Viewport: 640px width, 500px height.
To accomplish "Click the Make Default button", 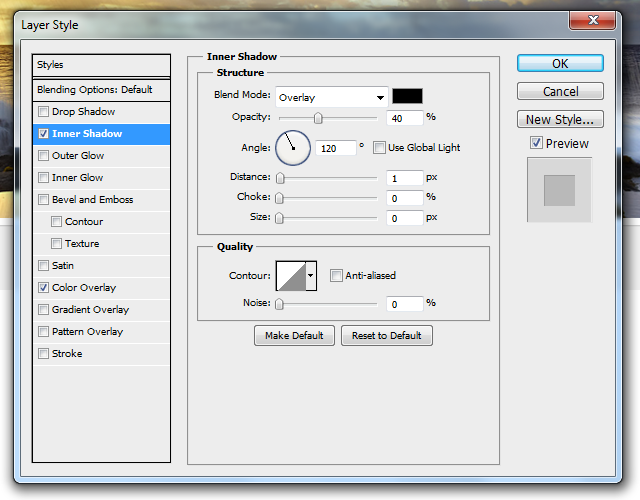I will pyautogui.click(x=294, y=336).
